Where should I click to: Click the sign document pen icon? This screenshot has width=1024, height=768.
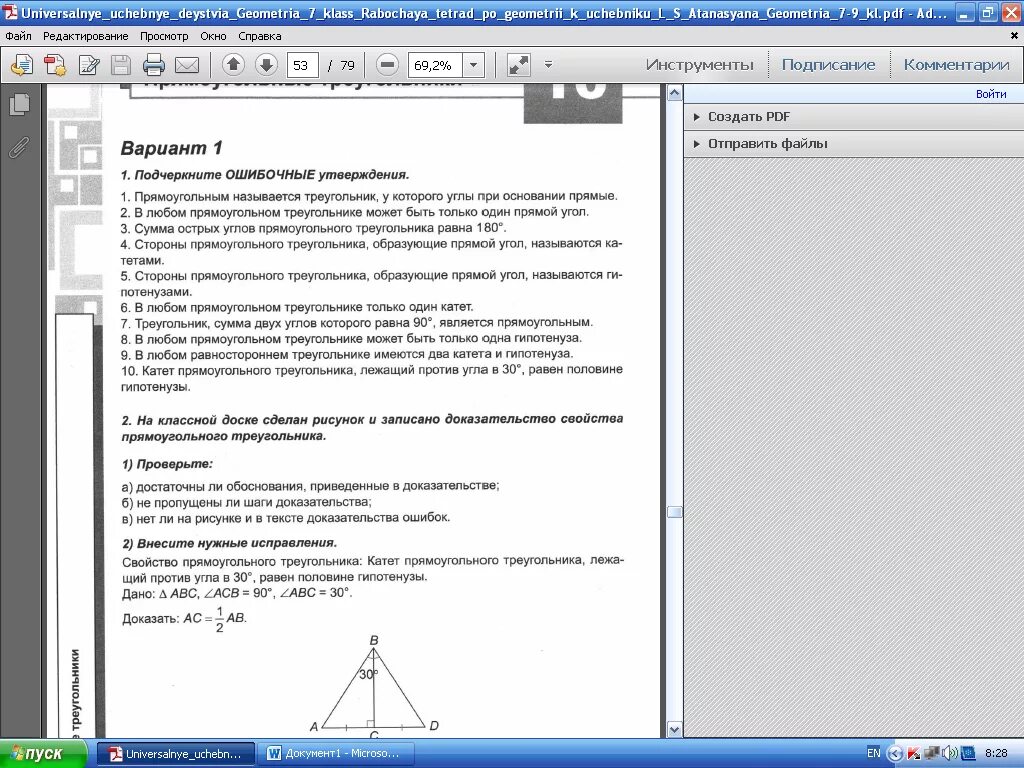pos(89,65)
